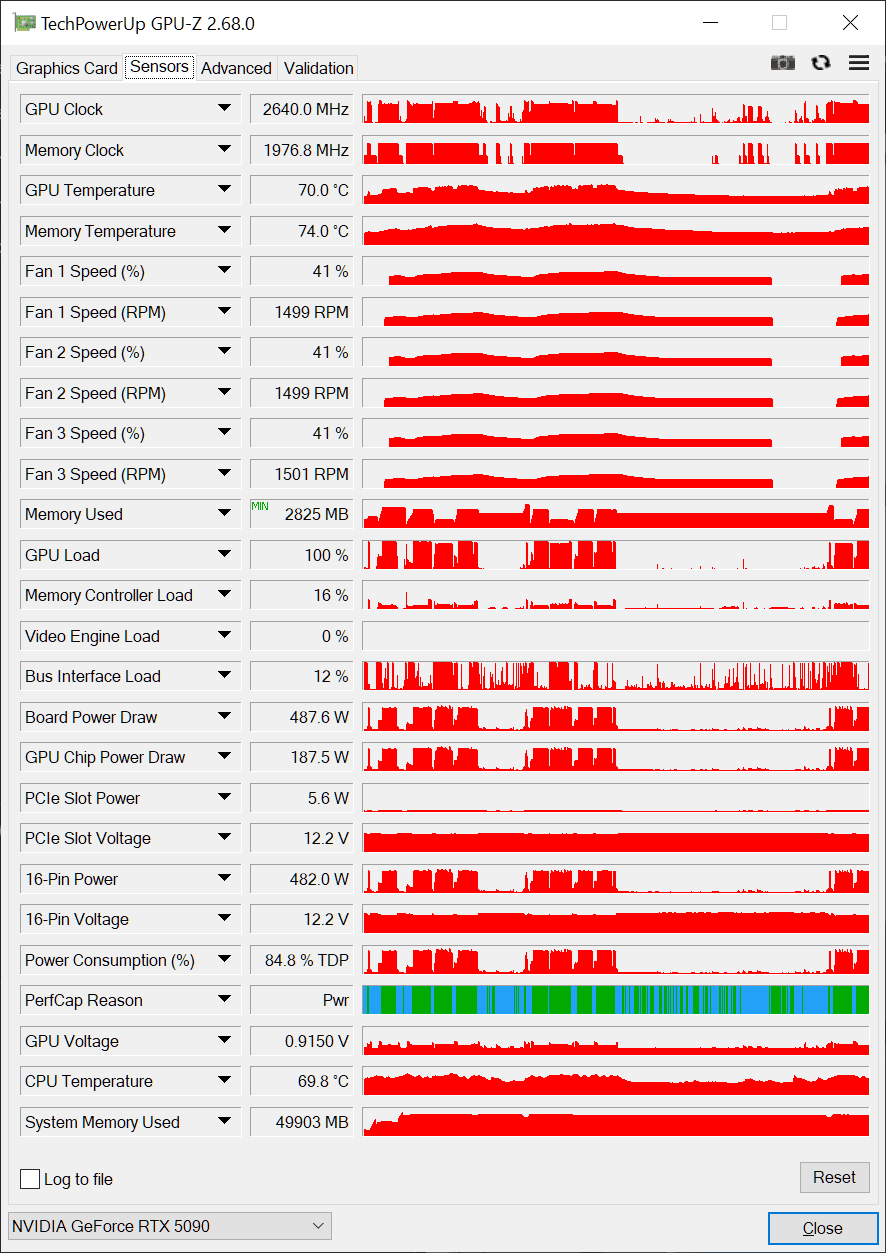Image resolution: width=886 pixels, height=1253 pixels.
Task: Click the System Memory Used graph
Action: pyautogui.click(x=616, y=1122)
